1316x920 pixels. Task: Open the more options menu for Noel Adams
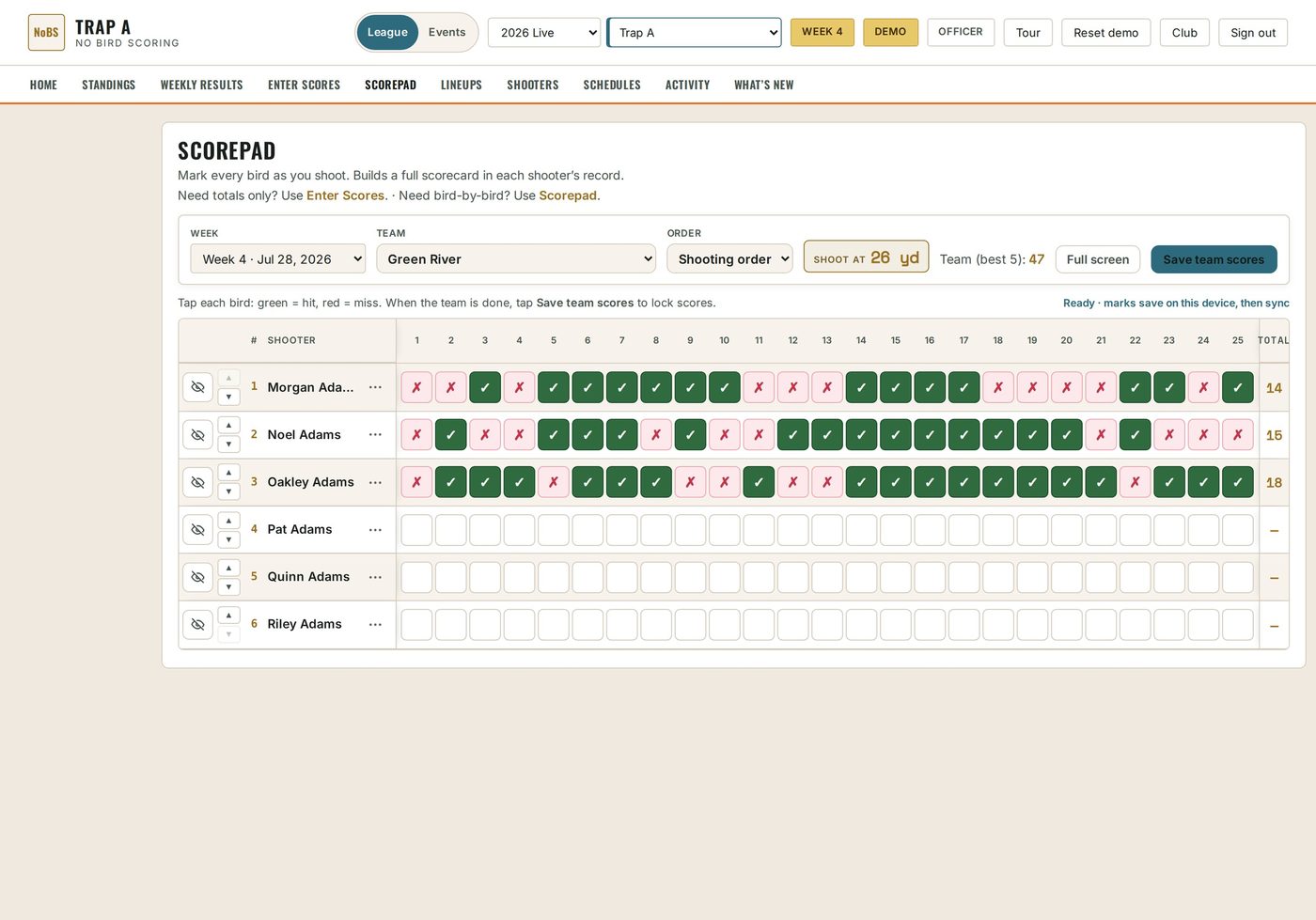coord(375,434)
